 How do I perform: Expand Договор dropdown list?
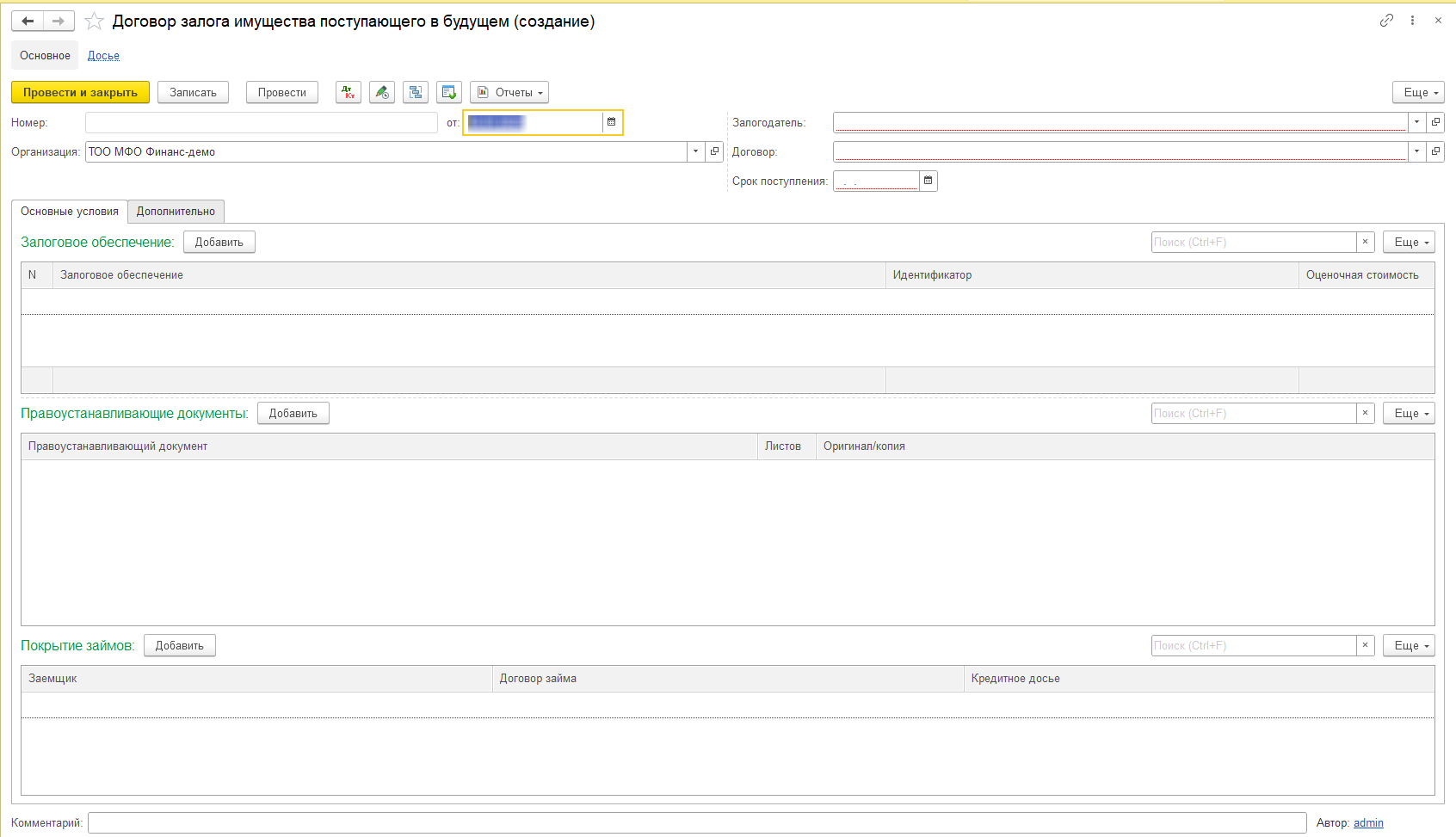pos(1416,151)
